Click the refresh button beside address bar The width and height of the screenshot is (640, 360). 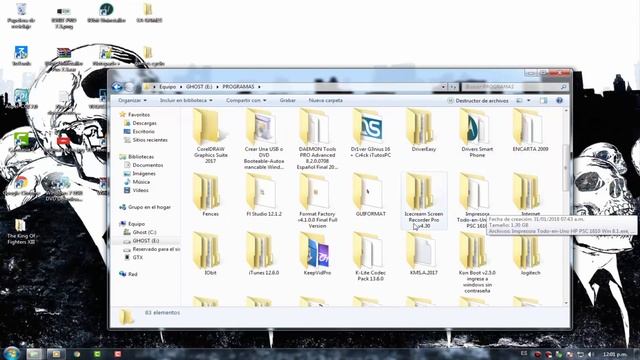click(x=453, y=87)
